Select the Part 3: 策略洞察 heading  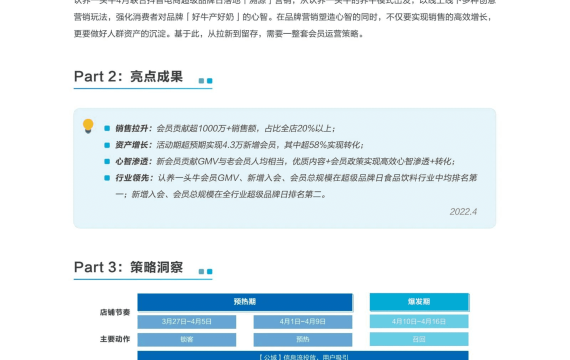tap(128, 267)
